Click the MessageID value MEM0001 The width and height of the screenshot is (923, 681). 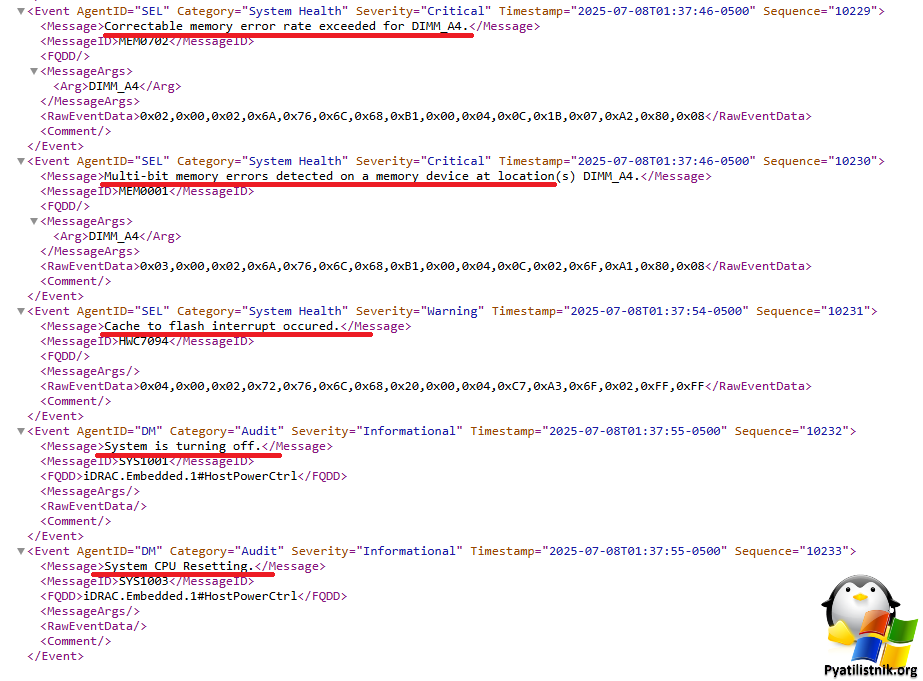144,191
